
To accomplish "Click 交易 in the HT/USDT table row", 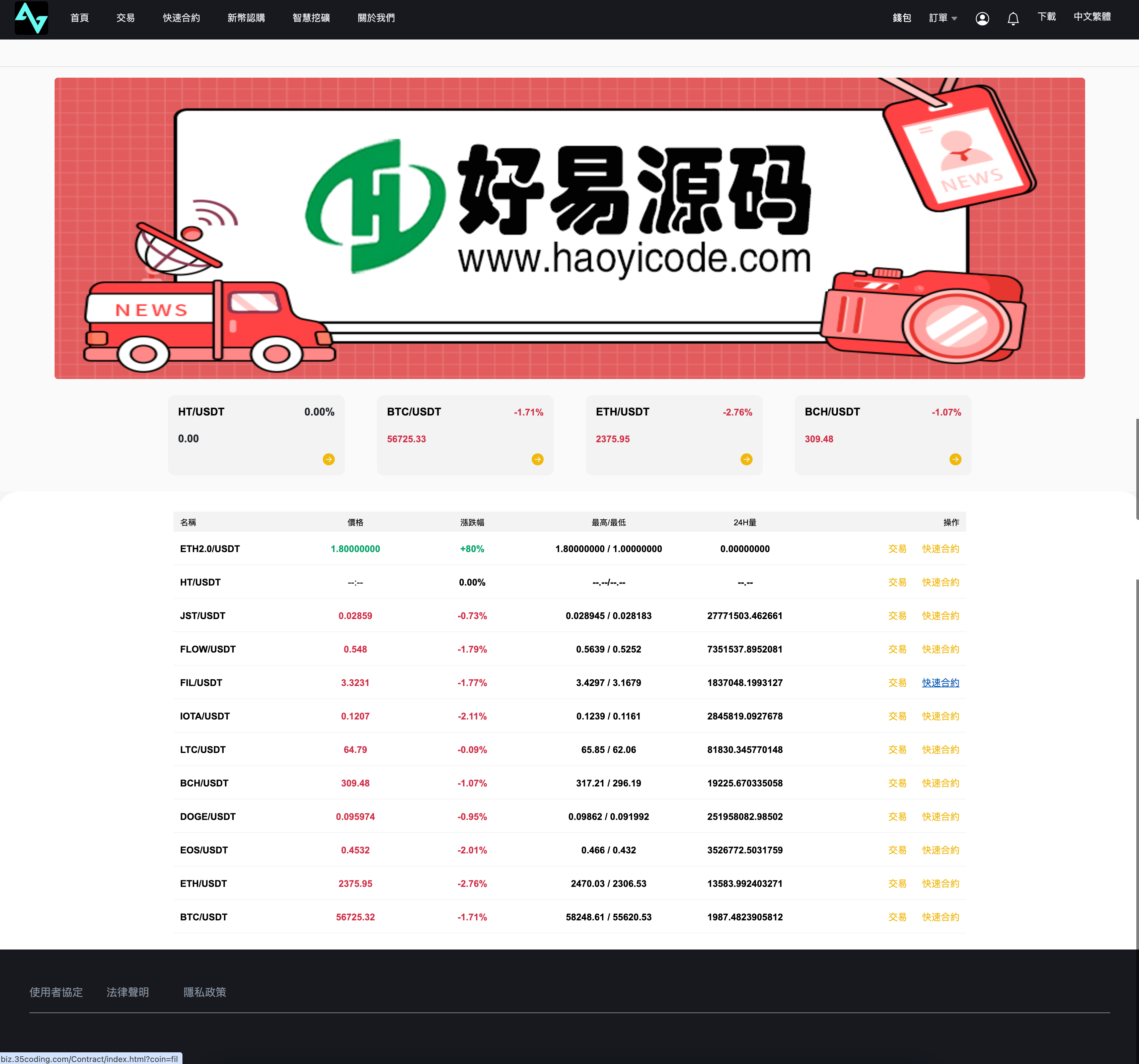I will pos(897,582).
